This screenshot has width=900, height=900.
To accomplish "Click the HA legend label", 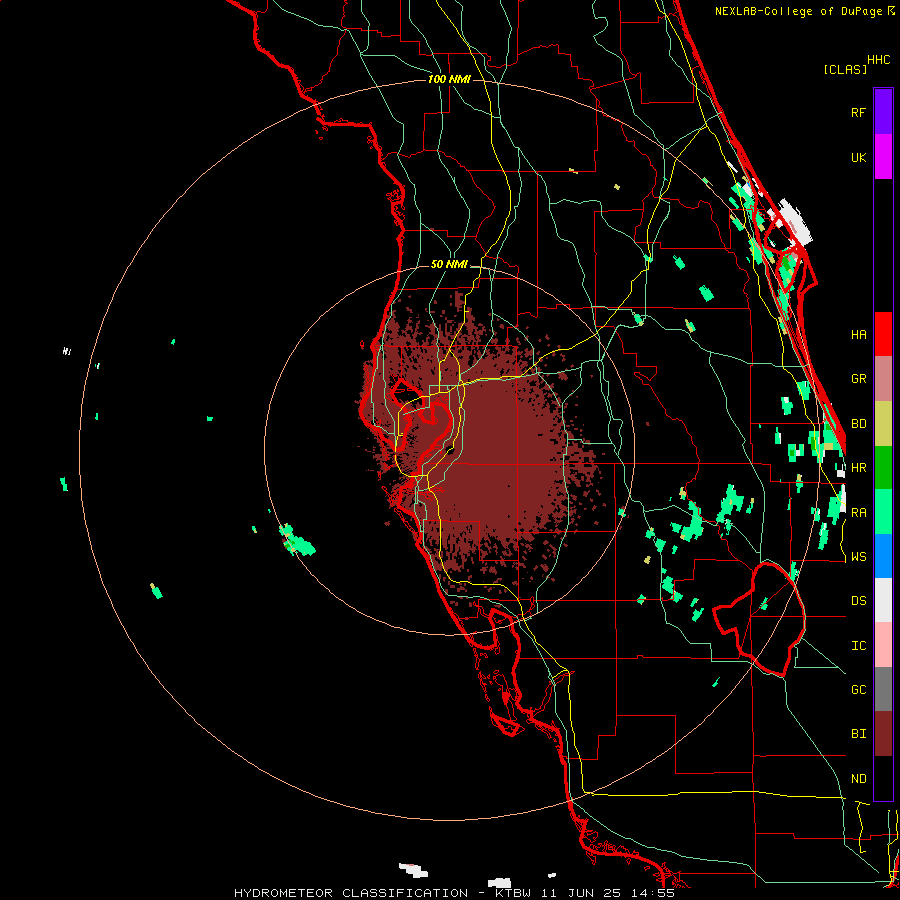I will 859,335.
